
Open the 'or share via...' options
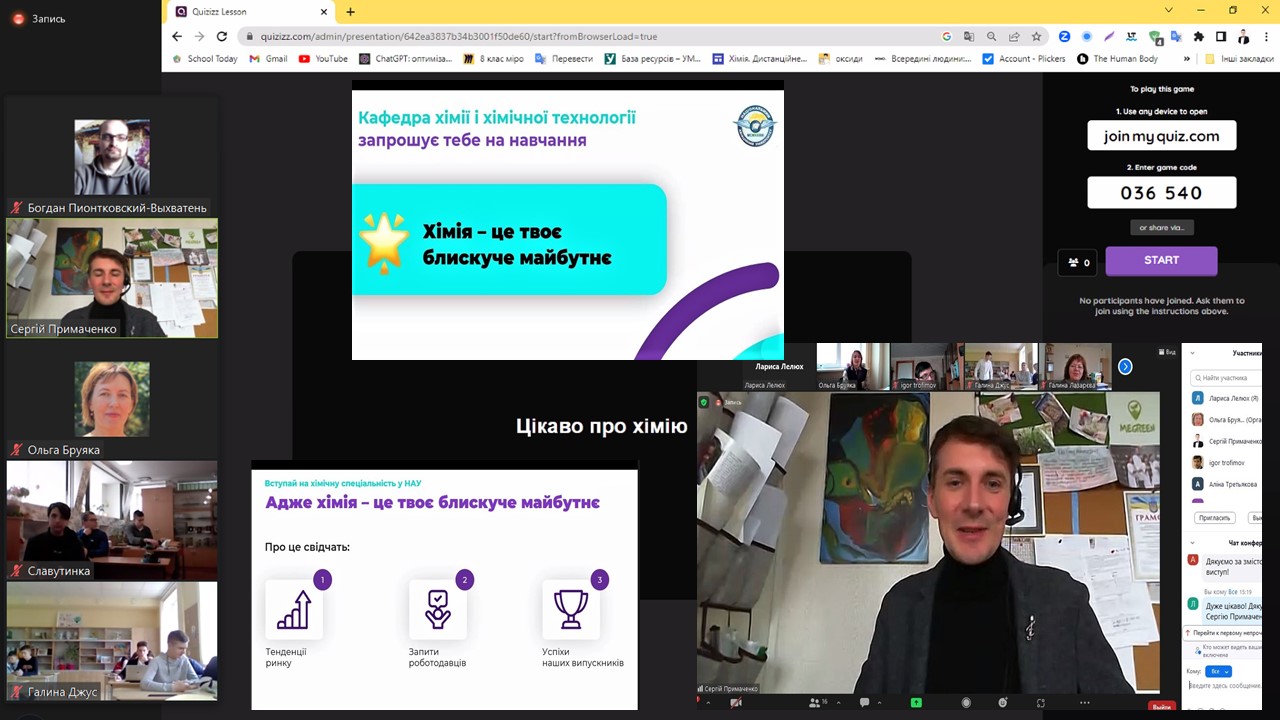coord(1161,228)
